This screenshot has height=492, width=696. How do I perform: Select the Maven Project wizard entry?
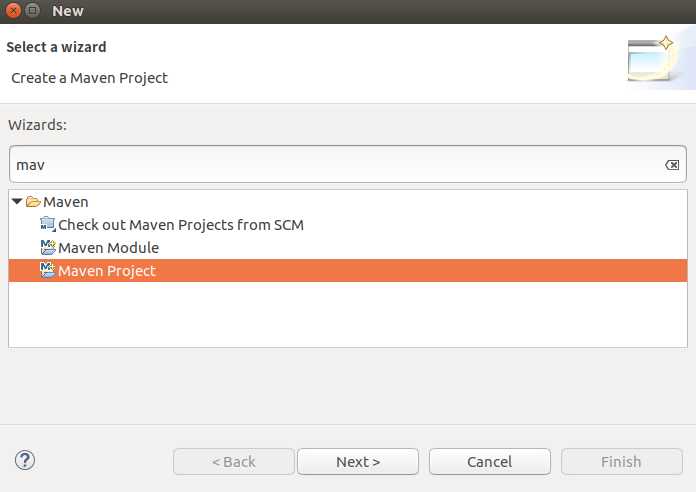pos(107,271)
